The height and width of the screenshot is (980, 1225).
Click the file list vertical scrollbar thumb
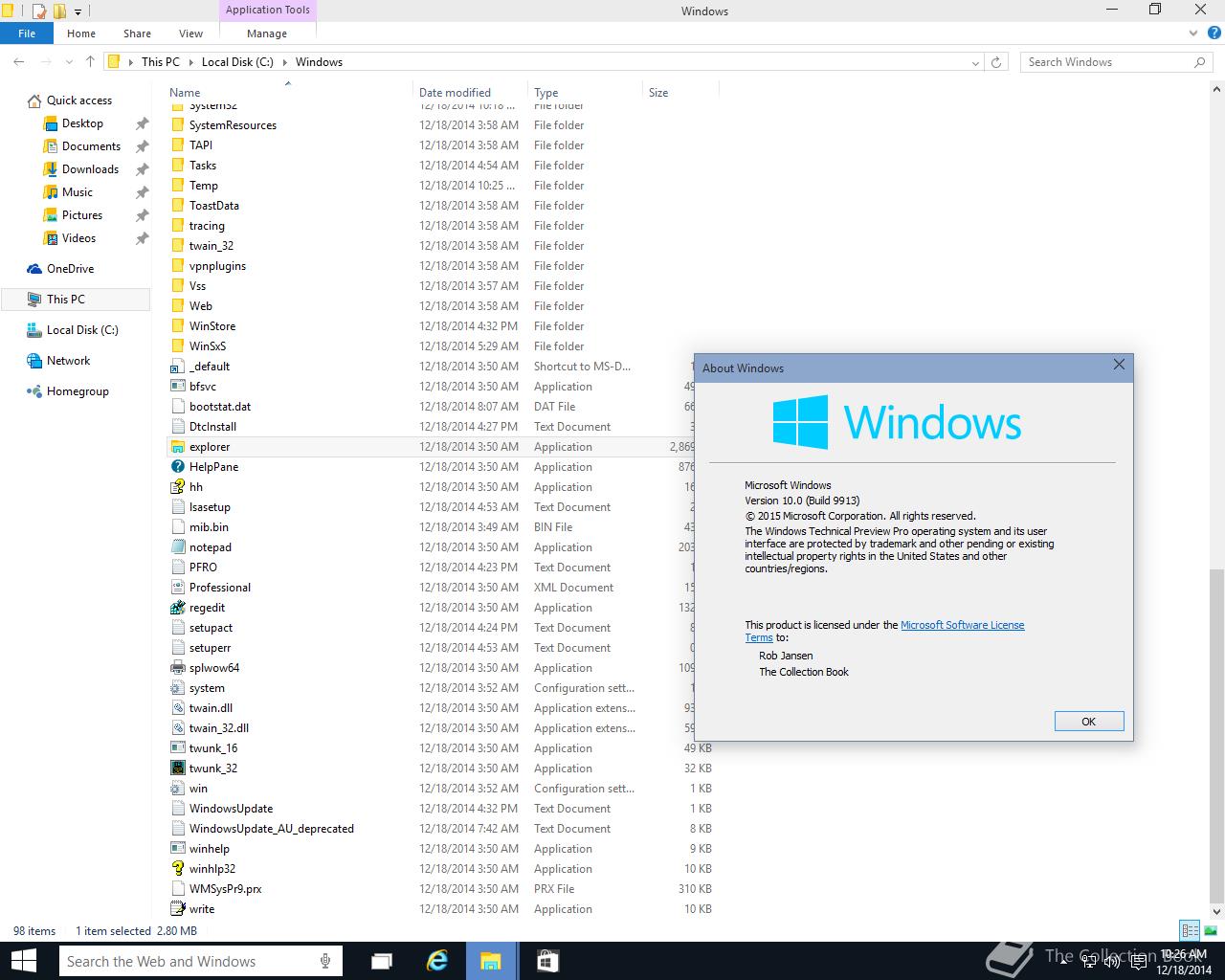1216,735
